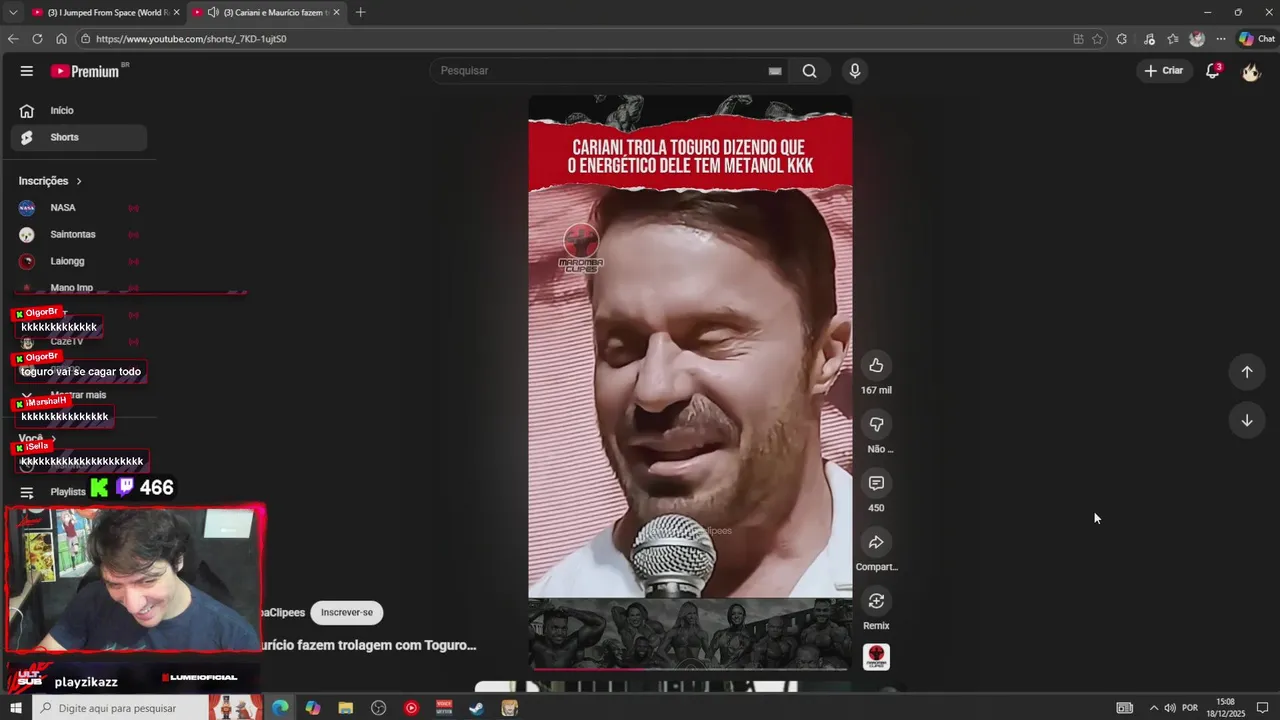Add page to favorites star

pos(1097,39)
